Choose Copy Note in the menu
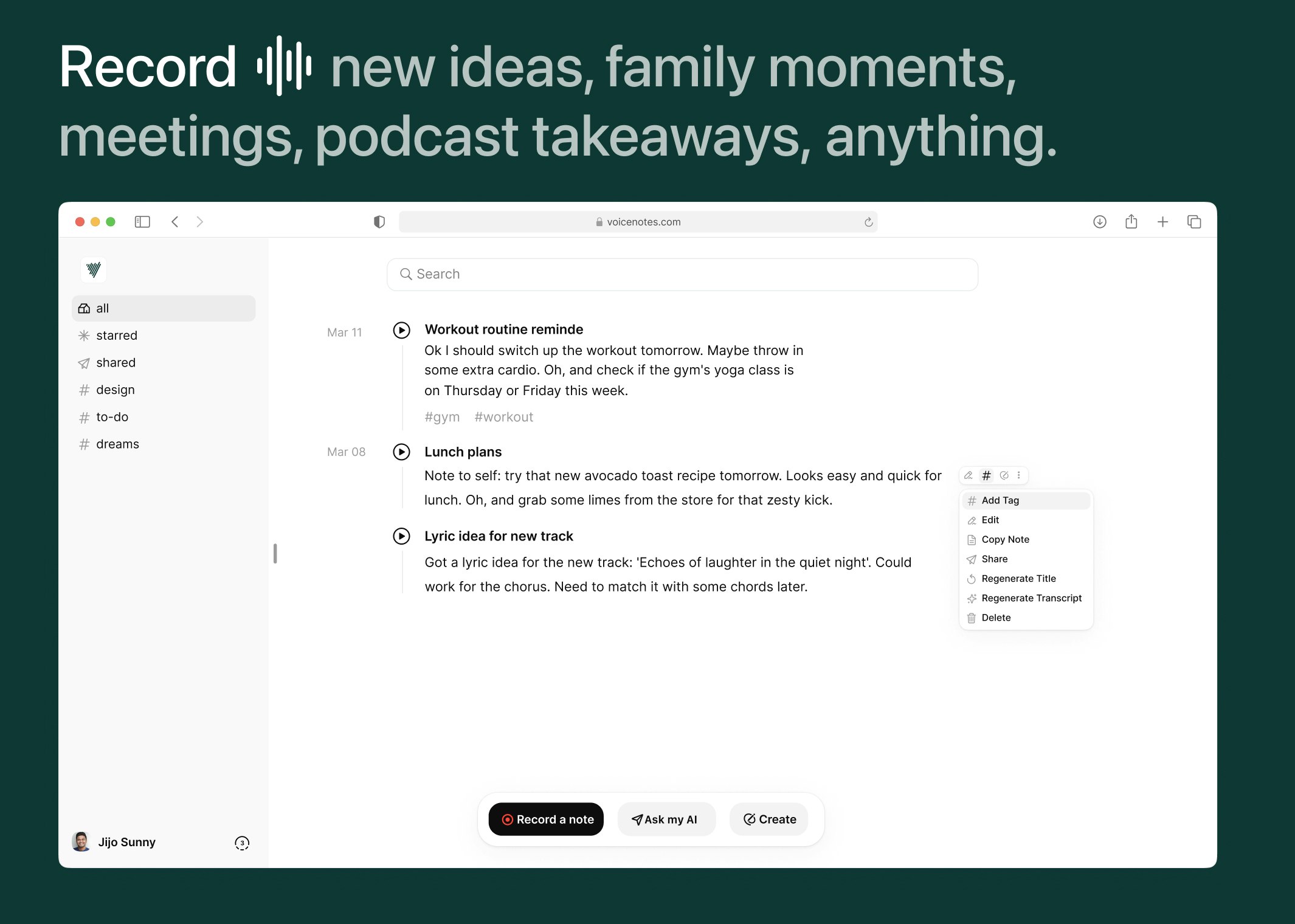Image resolution: width=1295 pixels, height=924 pixels. [x=1005, y=539]
